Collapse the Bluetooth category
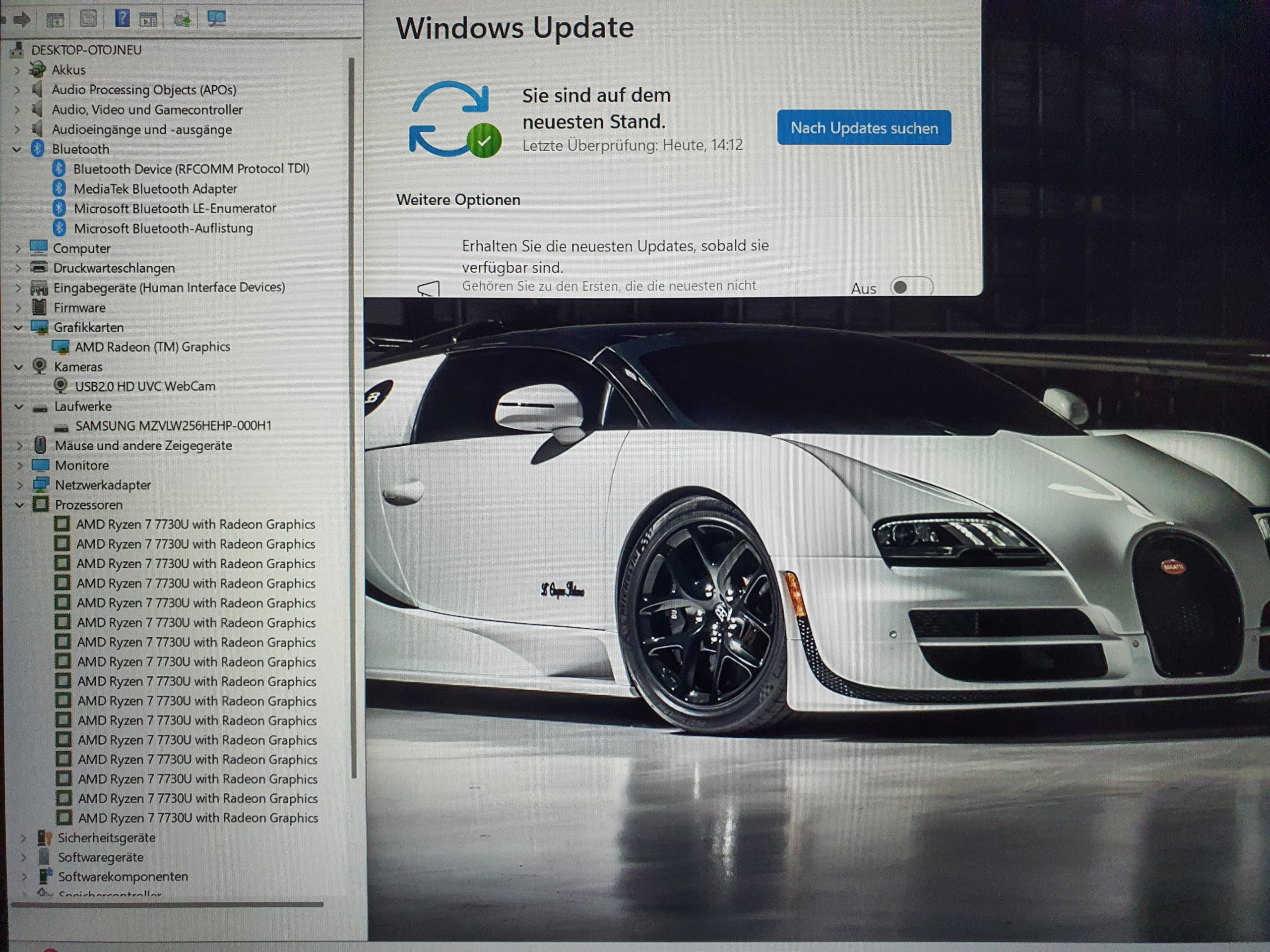Viewport: 1270px width, 952px height. click(17, 149)
